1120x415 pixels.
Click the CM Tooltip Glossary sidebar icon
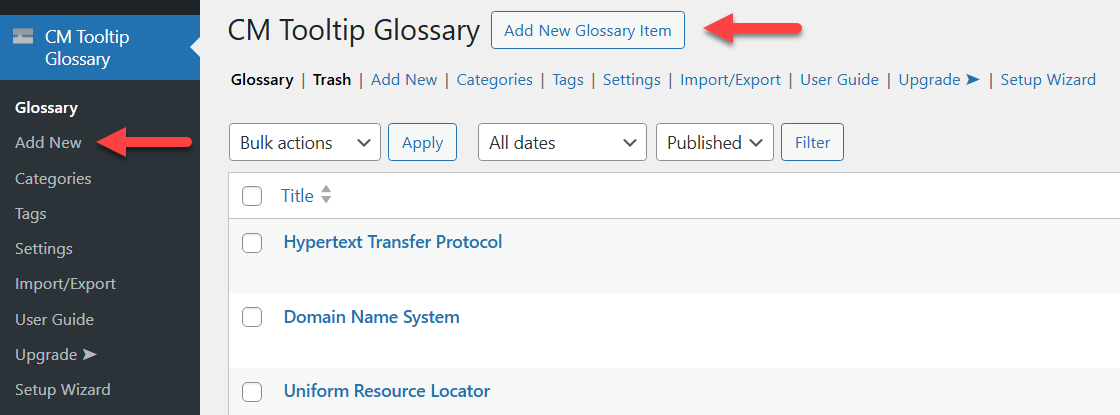point(24,37)
